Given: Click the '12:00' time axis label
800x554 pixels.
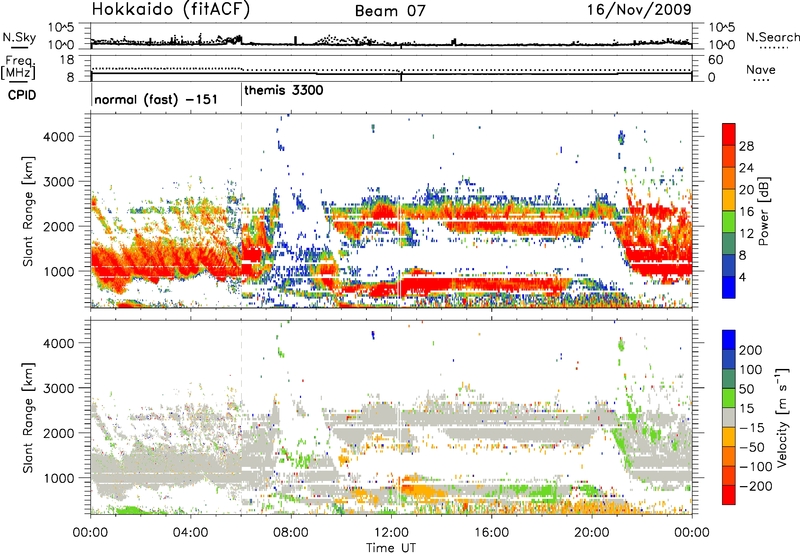Looking at the screenshot, I should pos(391,533).
